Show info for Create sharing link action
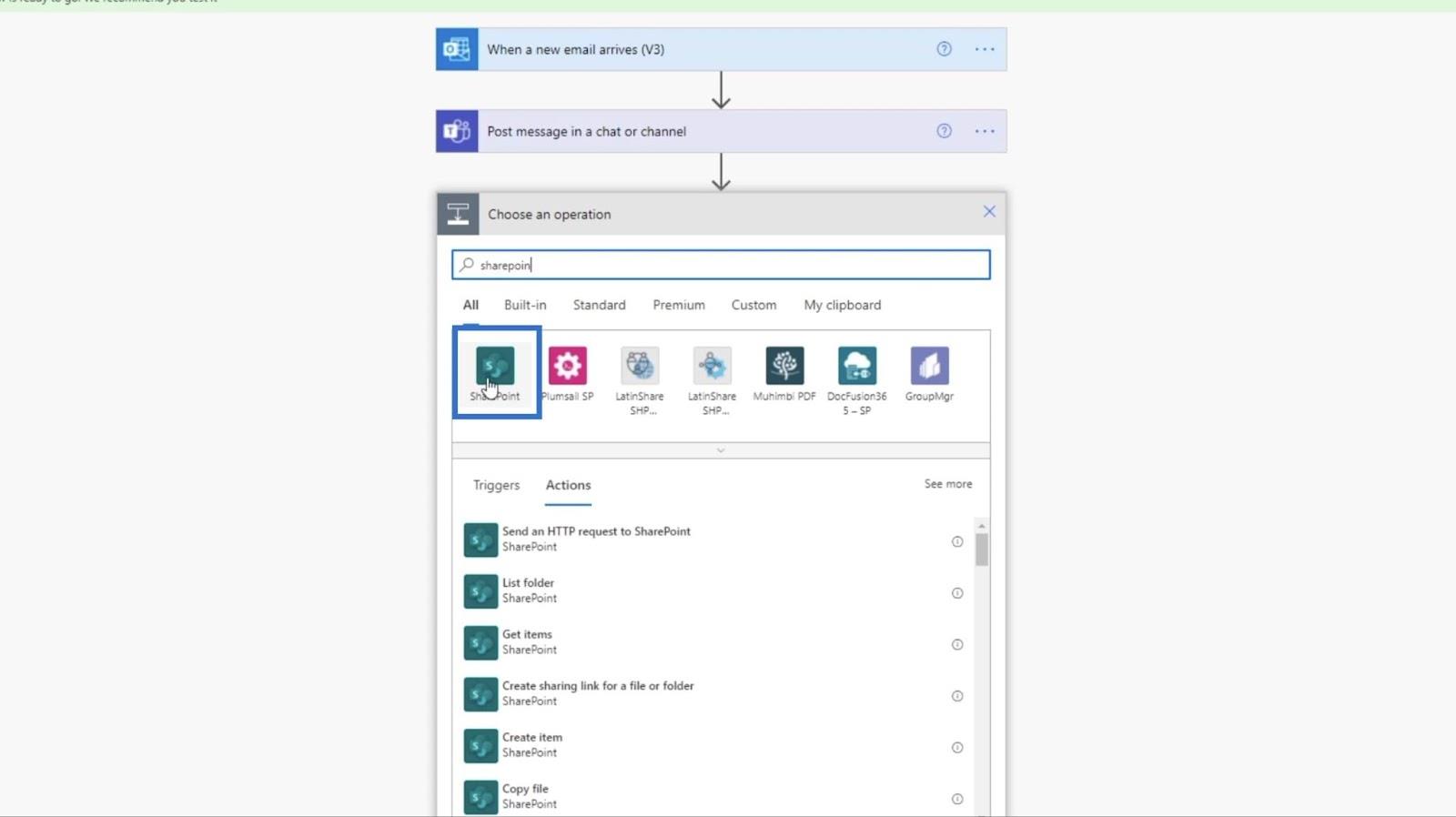The height and width of the screenshot is (817, 1456). click(x=957, y=696)
